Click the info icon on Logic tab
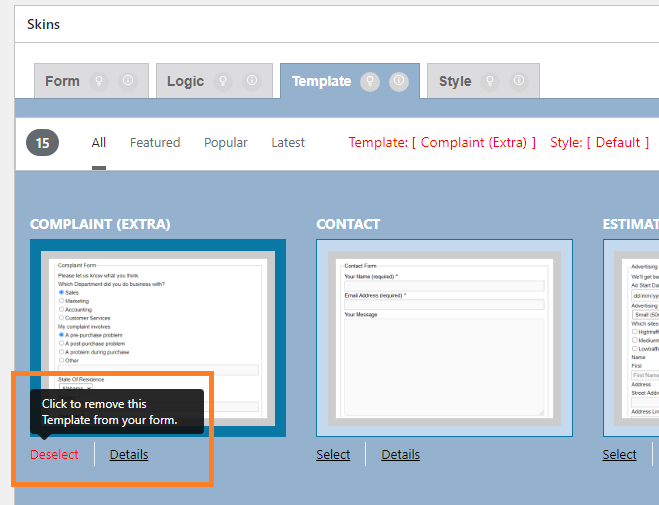 click(x=252, y=81)
